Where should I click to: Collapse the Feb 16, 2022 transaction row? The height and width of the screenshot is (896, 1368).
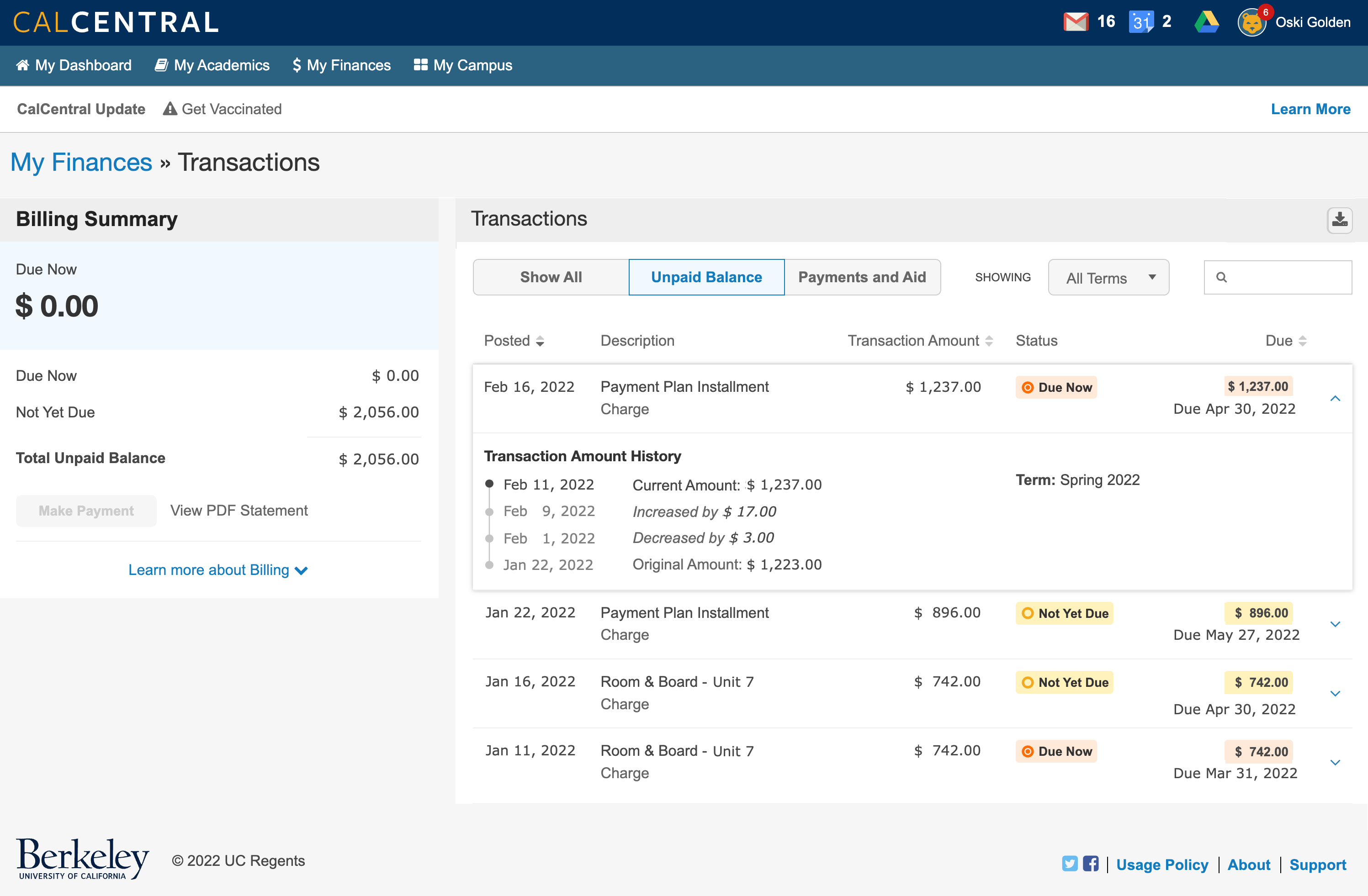click(1335, 398)
